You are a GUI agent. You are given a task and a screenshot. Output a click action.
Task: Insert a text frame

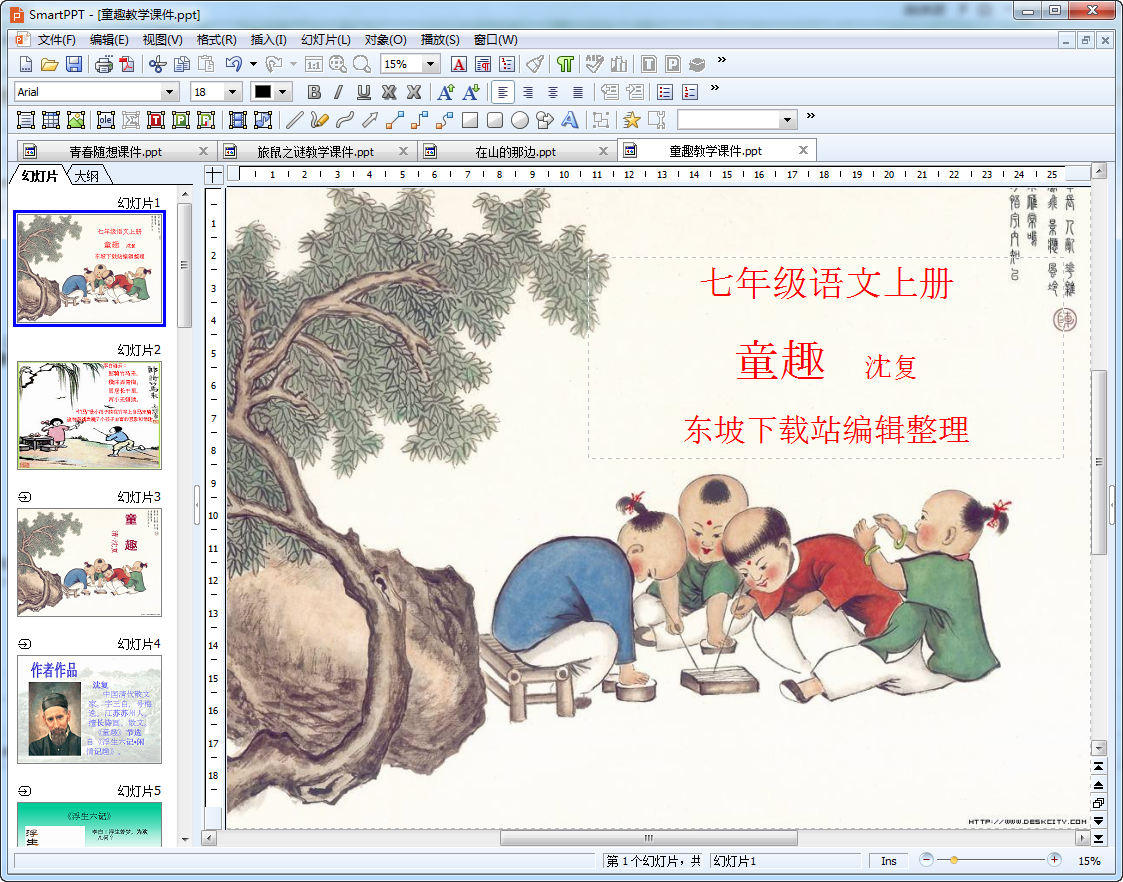click(26, 120)
